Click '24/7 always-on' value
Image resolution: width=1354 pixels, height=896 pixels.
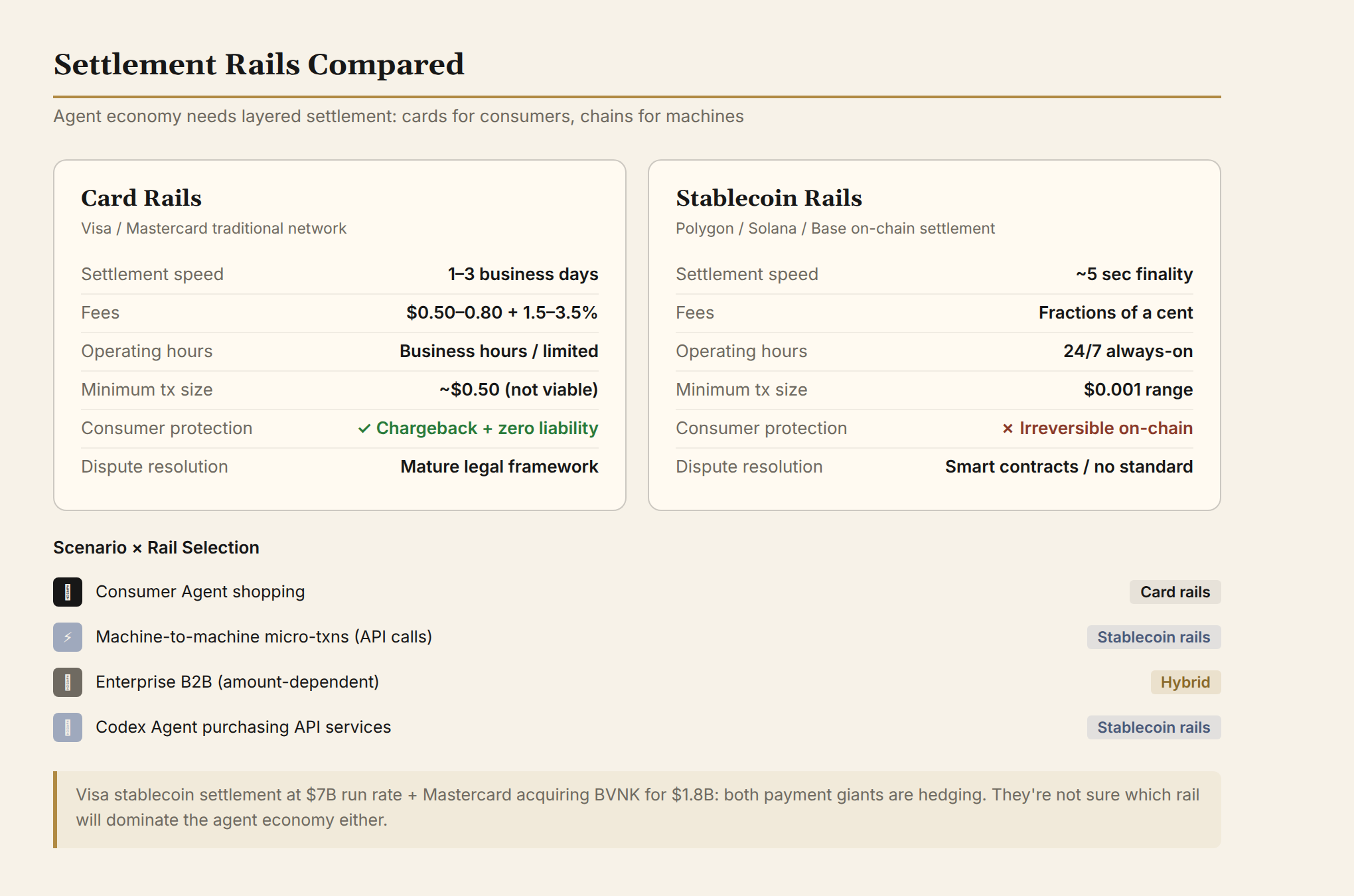tap(1128, 351)
